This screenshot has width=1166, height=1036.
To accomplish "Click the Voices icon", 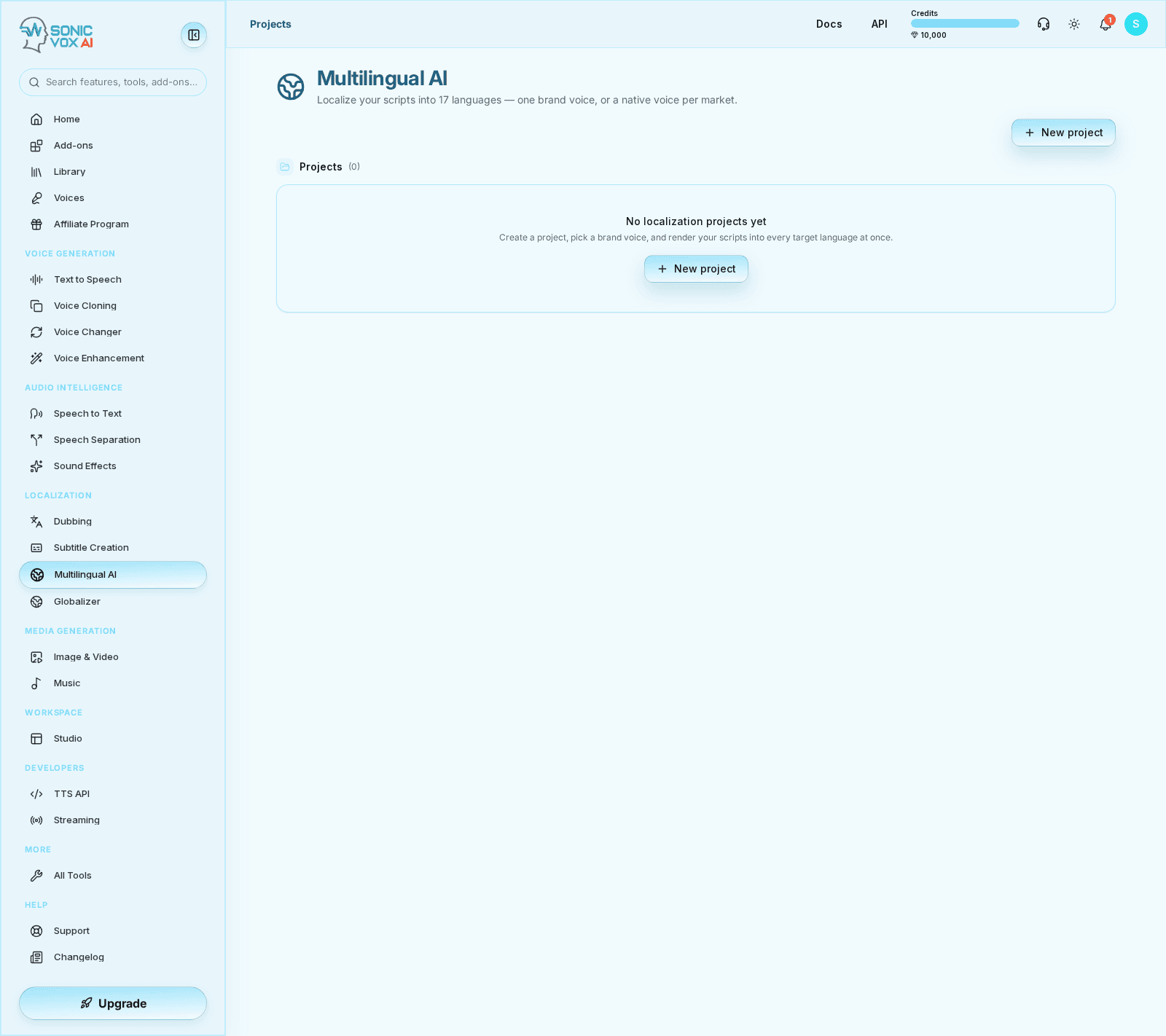I will point(36,198).
